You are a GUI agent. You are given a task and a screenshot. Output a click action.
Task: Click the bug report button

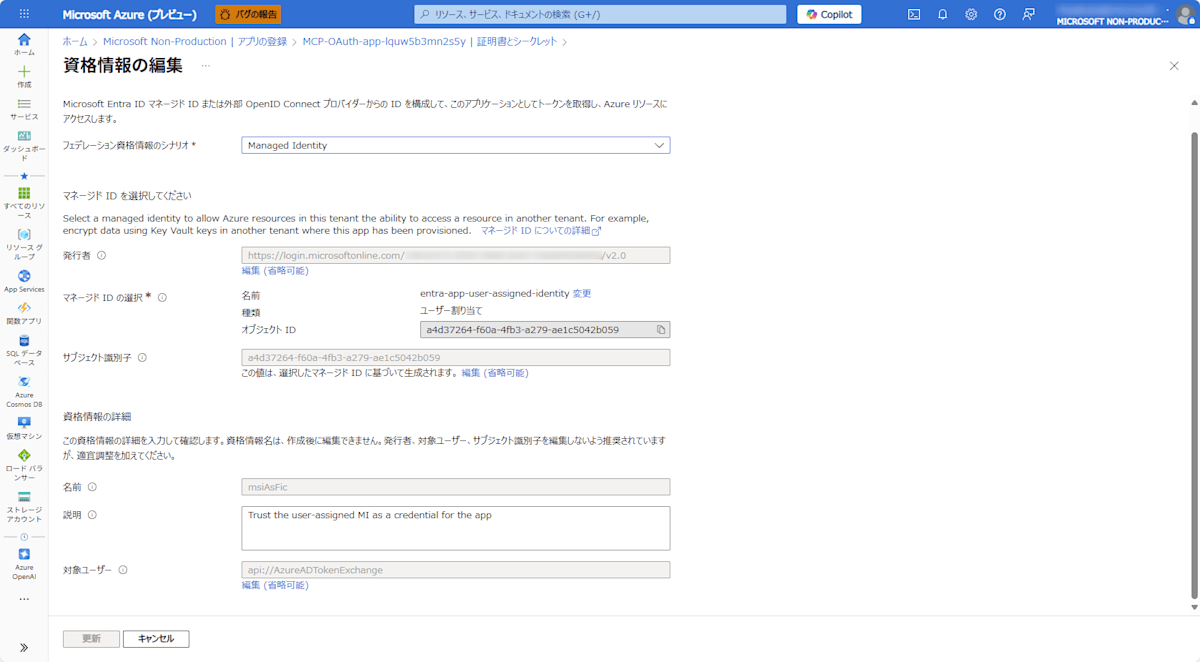point(248,14)
